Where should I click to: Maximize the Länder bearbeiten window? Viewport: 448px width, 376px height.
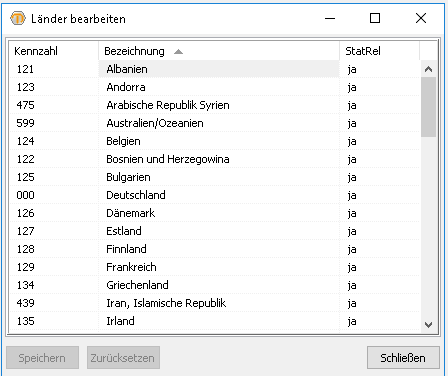[375, 18]
